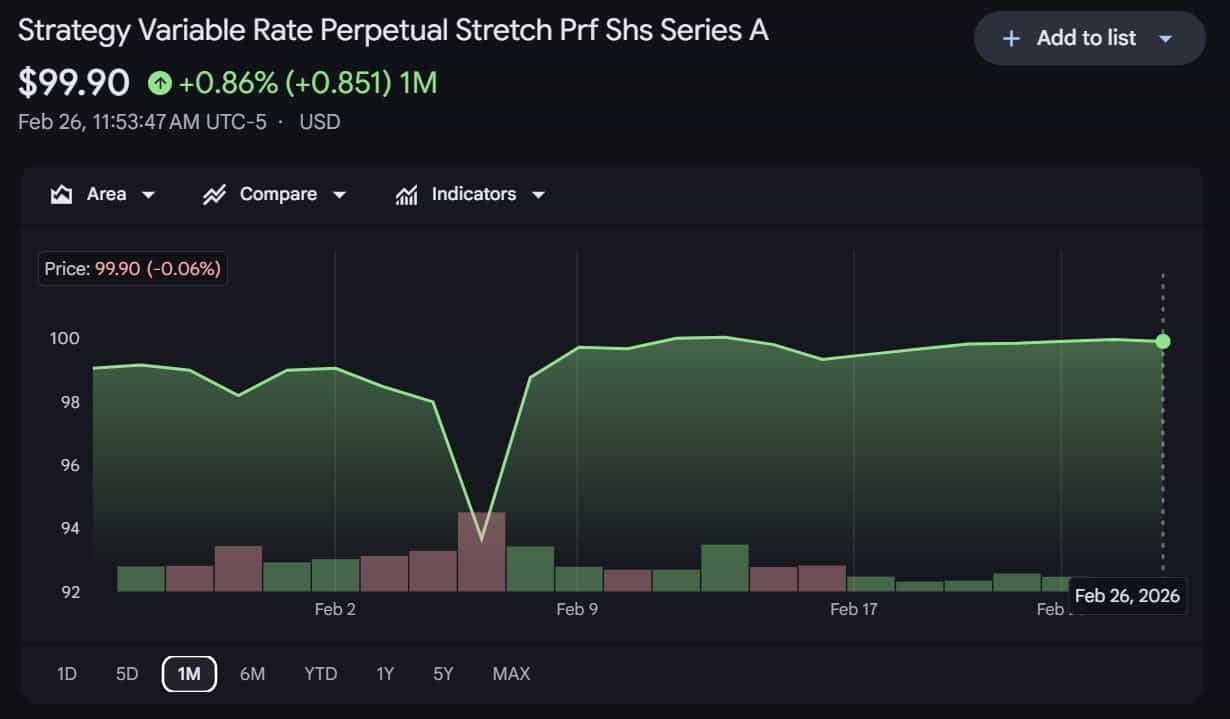Click the Price tooltip badge showing 99.90
Viewport: 1230px width, 719px height.
point(131,268)
